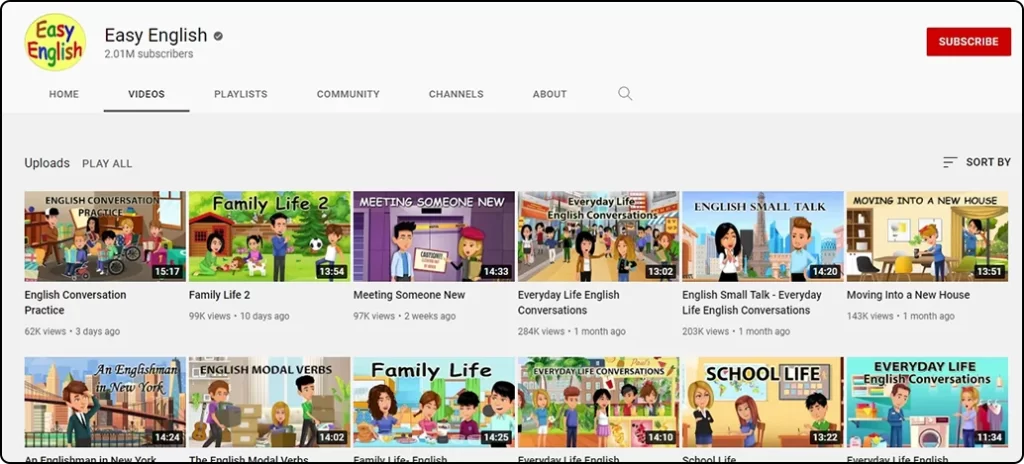The width and height of the screenshot is (1024, 464).
Task: Click Play All next to Uploads
Action: tap(107, 163)
